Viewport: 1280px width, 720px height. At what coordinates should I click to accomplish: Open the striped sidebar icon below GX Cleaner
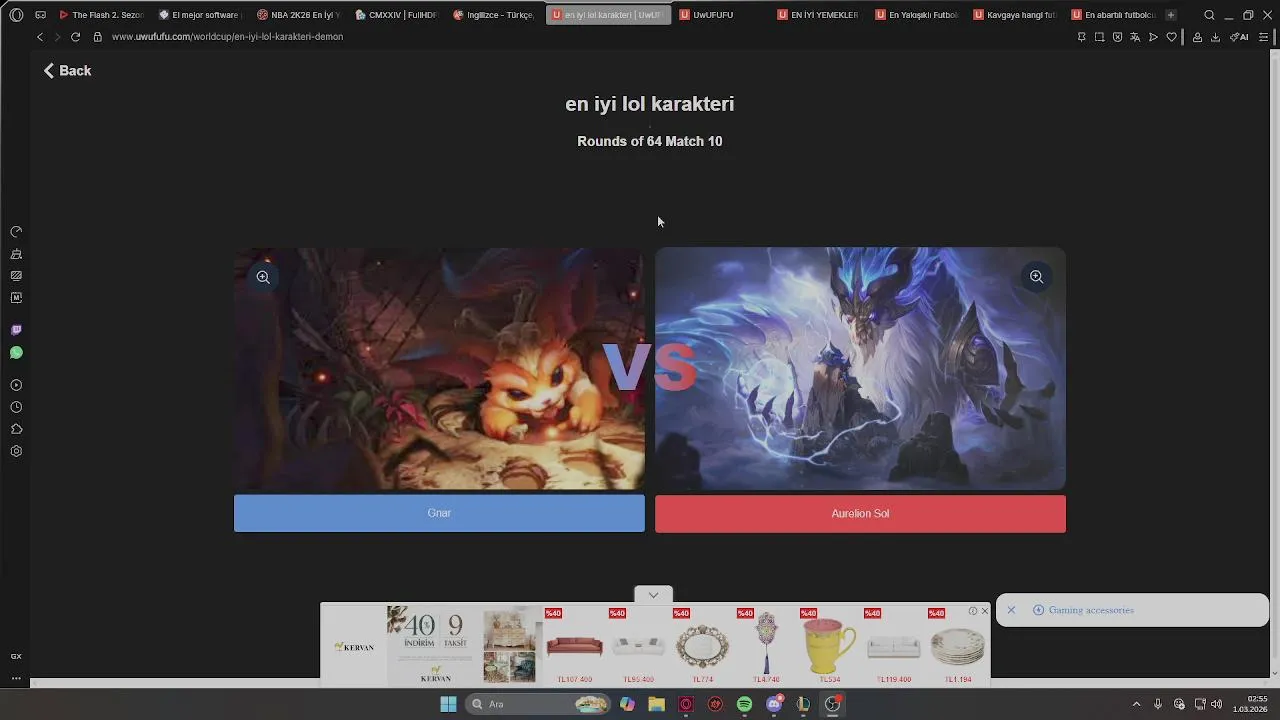pos(16,276)
